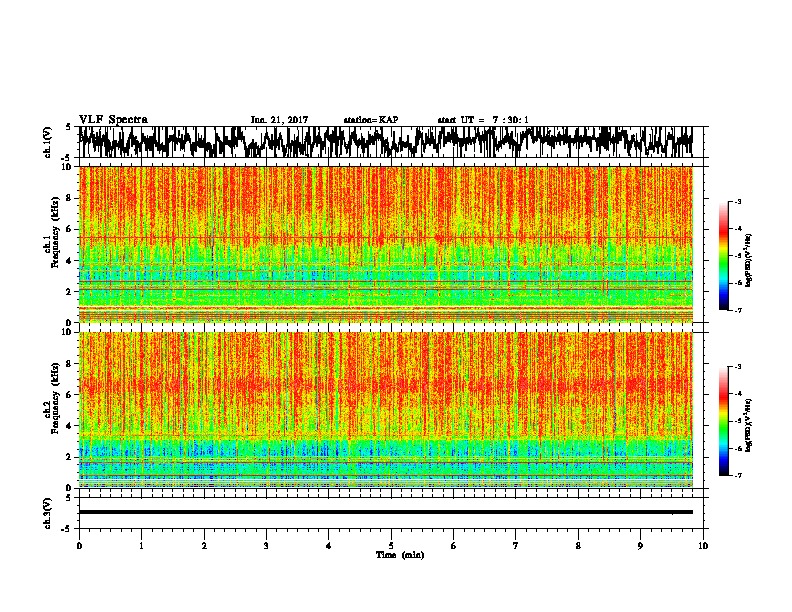Click the "-3" label on the ch.2 color bar
The height and width of the screenshot is (612, 792).
(x=737, y=367)
